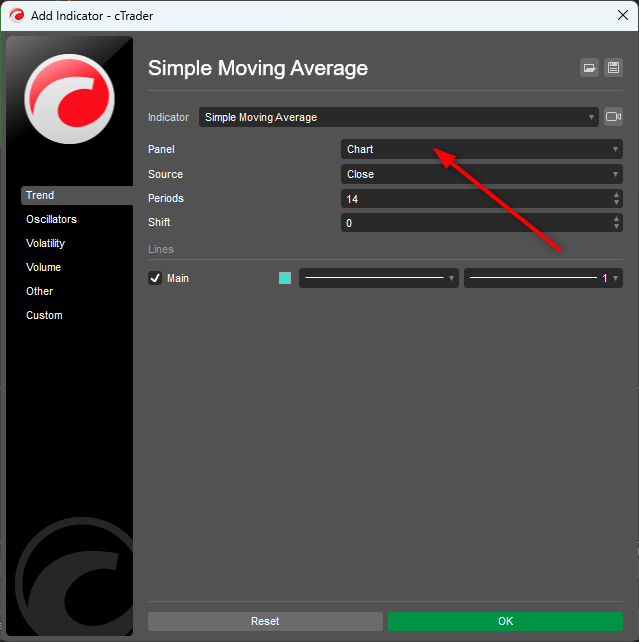Open the Main line thickness dropdown

(x=543, y=278)
